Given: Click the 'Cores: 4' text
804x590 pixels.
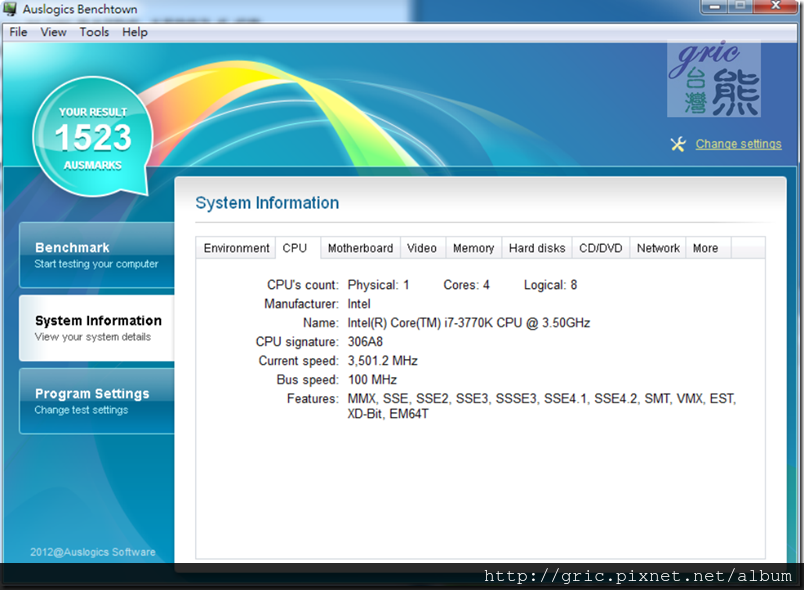Looking at the screenshot, I should point(467,285).
